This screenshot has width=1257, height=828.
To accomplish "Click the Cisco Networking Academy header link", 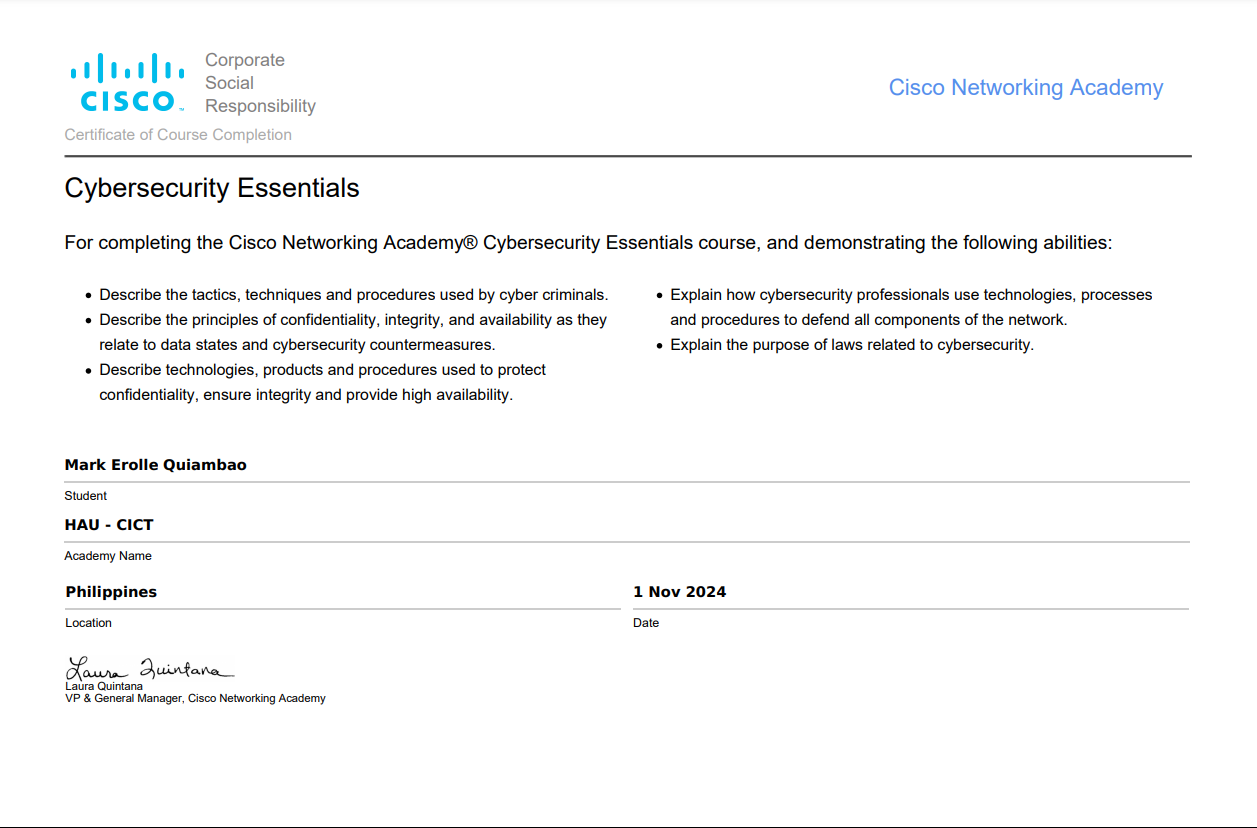I will (x=1025, y=88).
